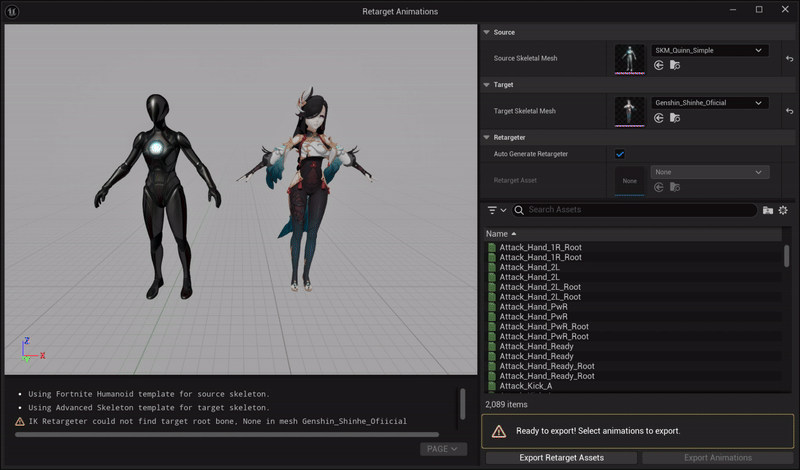The image size is (800, 470).
Task: Click the 2,089 items count text
Action: click(x=506, y=405)
